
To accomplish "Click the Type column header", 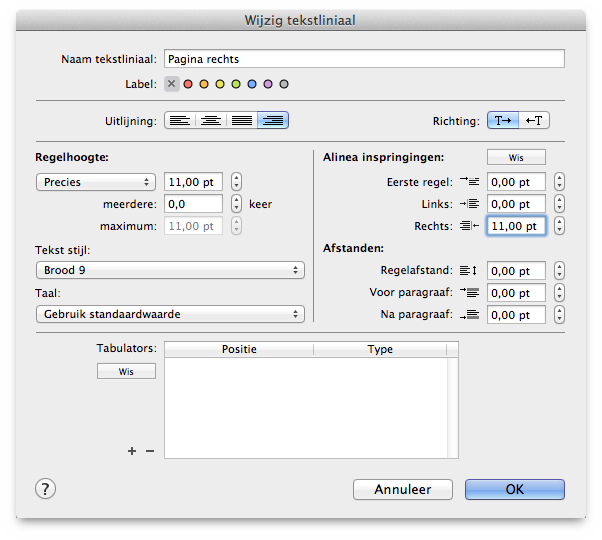I will (x=380, y=349).
